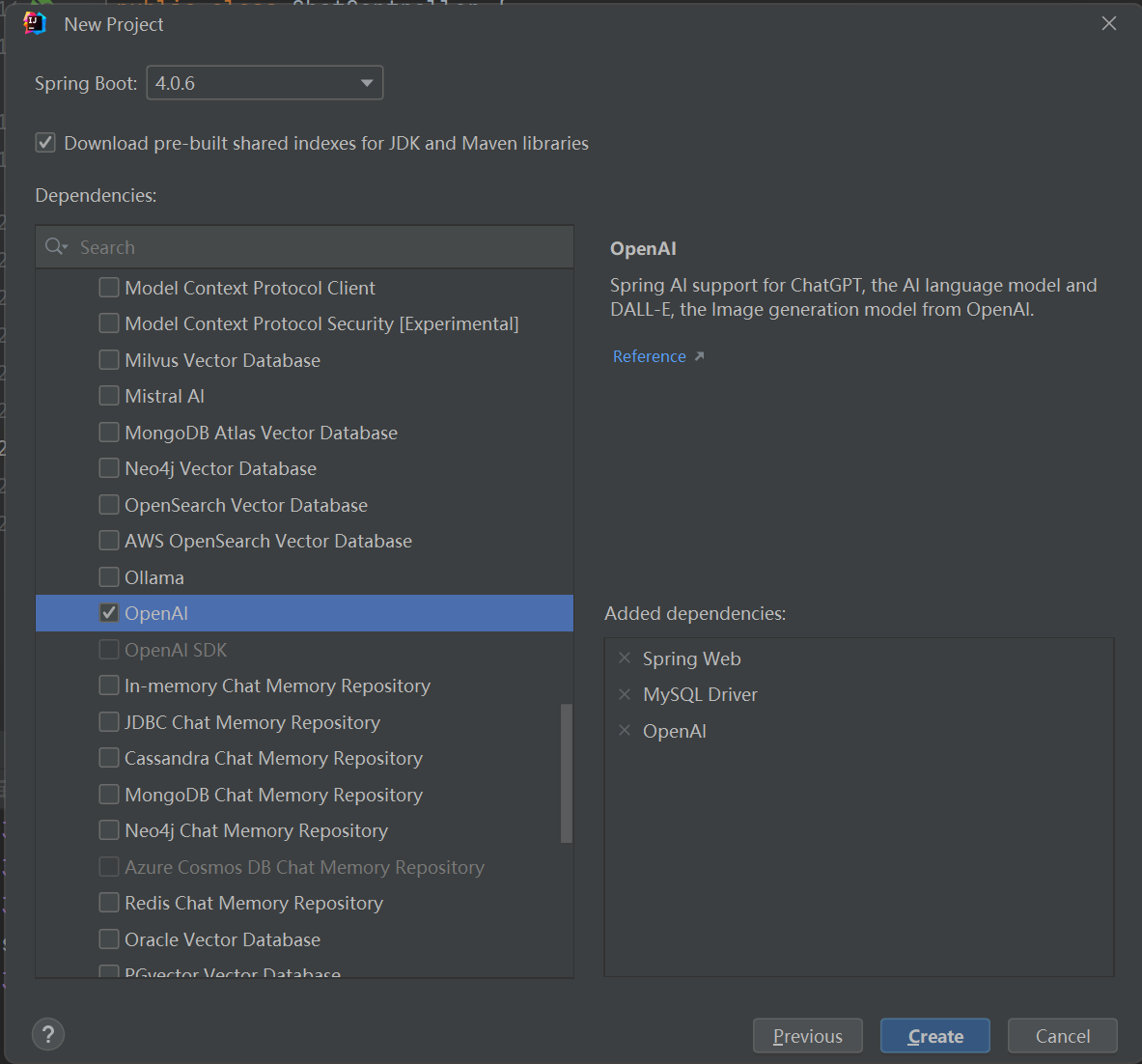
Task: Check Cassandra Chat Memory Repository
Action: (x=108, y=758)
